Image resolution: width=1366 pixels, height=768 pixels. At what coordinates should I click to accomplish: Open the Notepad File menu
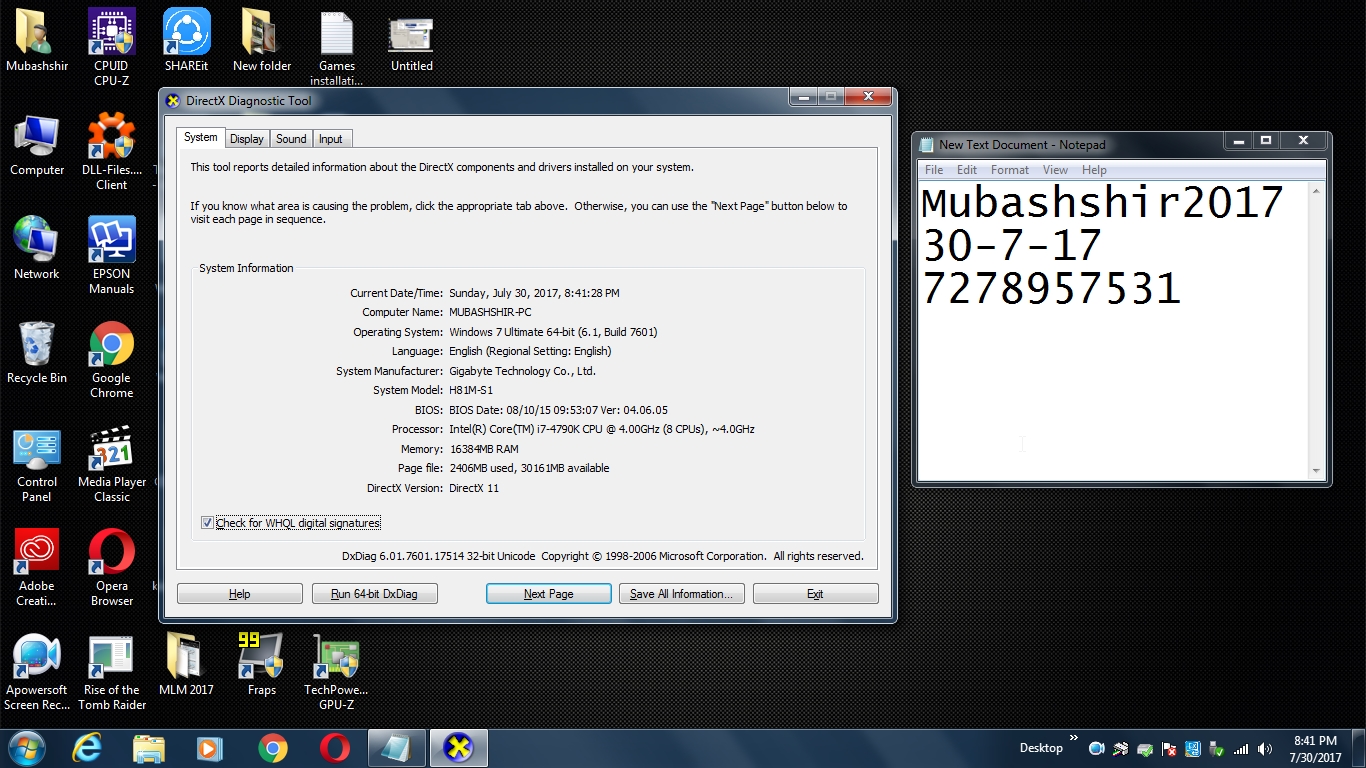(x=934, y=170)
